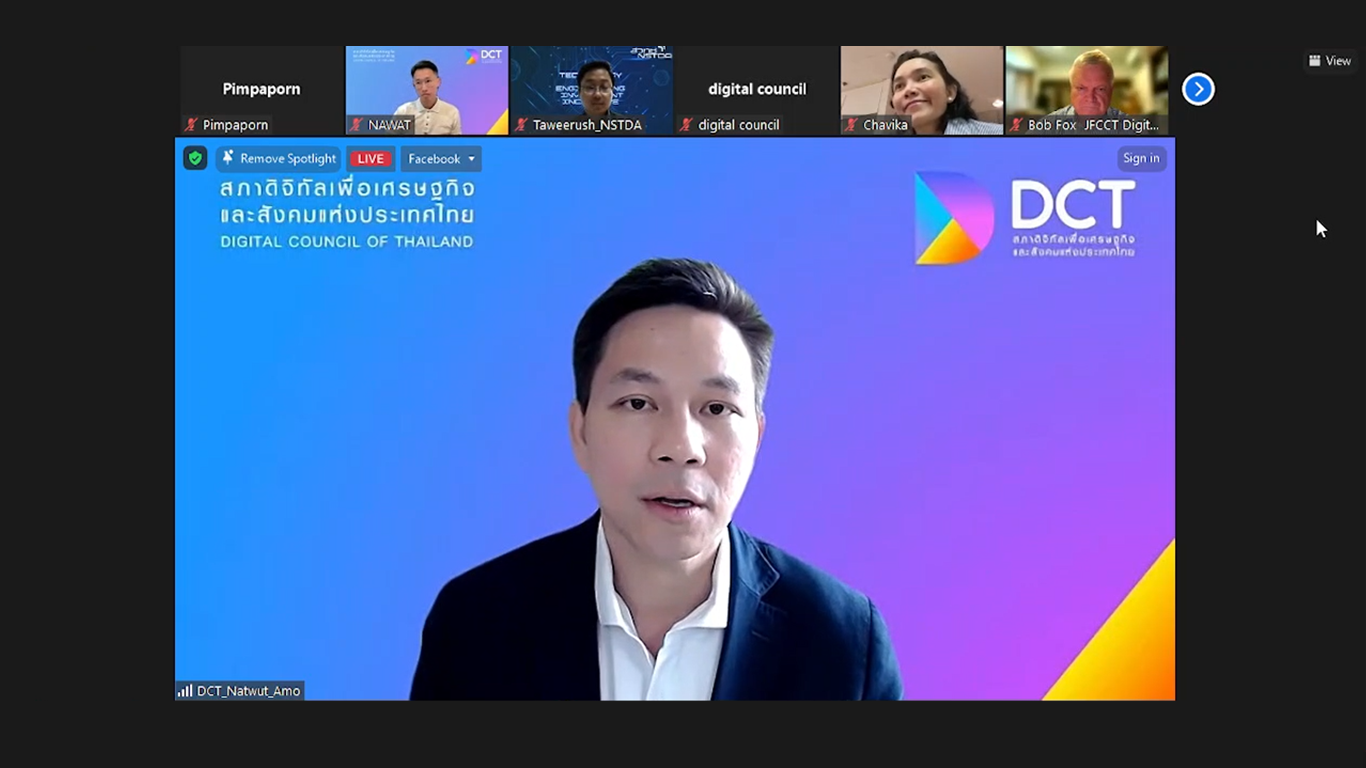The height and width of the screenshot is (768, 1366).
Task: Click digital council's muted microphone icon
Action: [687, 125]
